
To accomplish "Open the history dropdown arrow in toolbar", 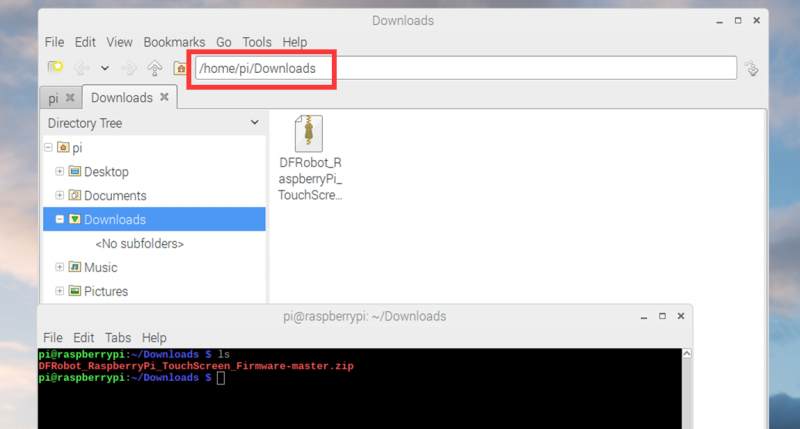I will [105, 68].
